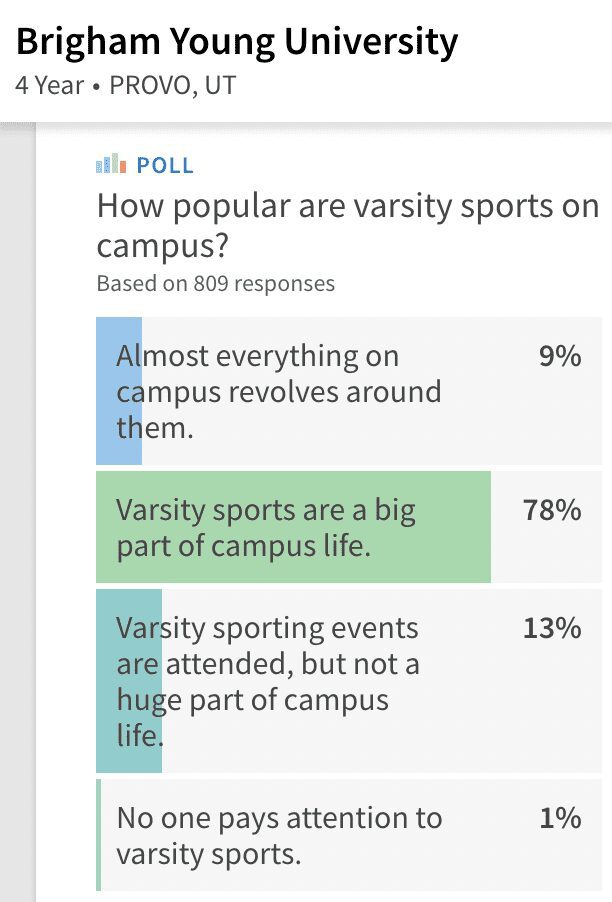Image resolution: width=612 pixels, height=902 pixels.
Task: Click the 1% percentage value
Action: (560, 818)
